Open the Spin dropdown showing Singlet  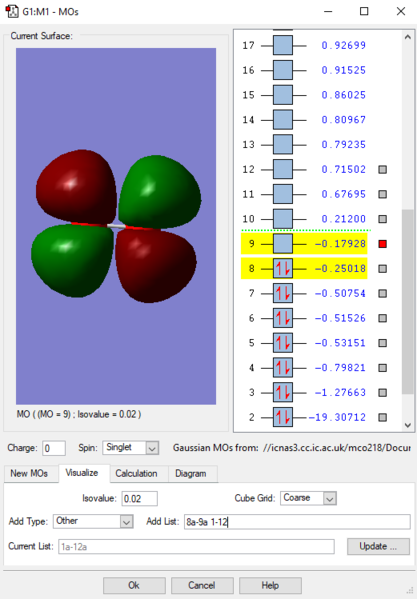point(130,448)
